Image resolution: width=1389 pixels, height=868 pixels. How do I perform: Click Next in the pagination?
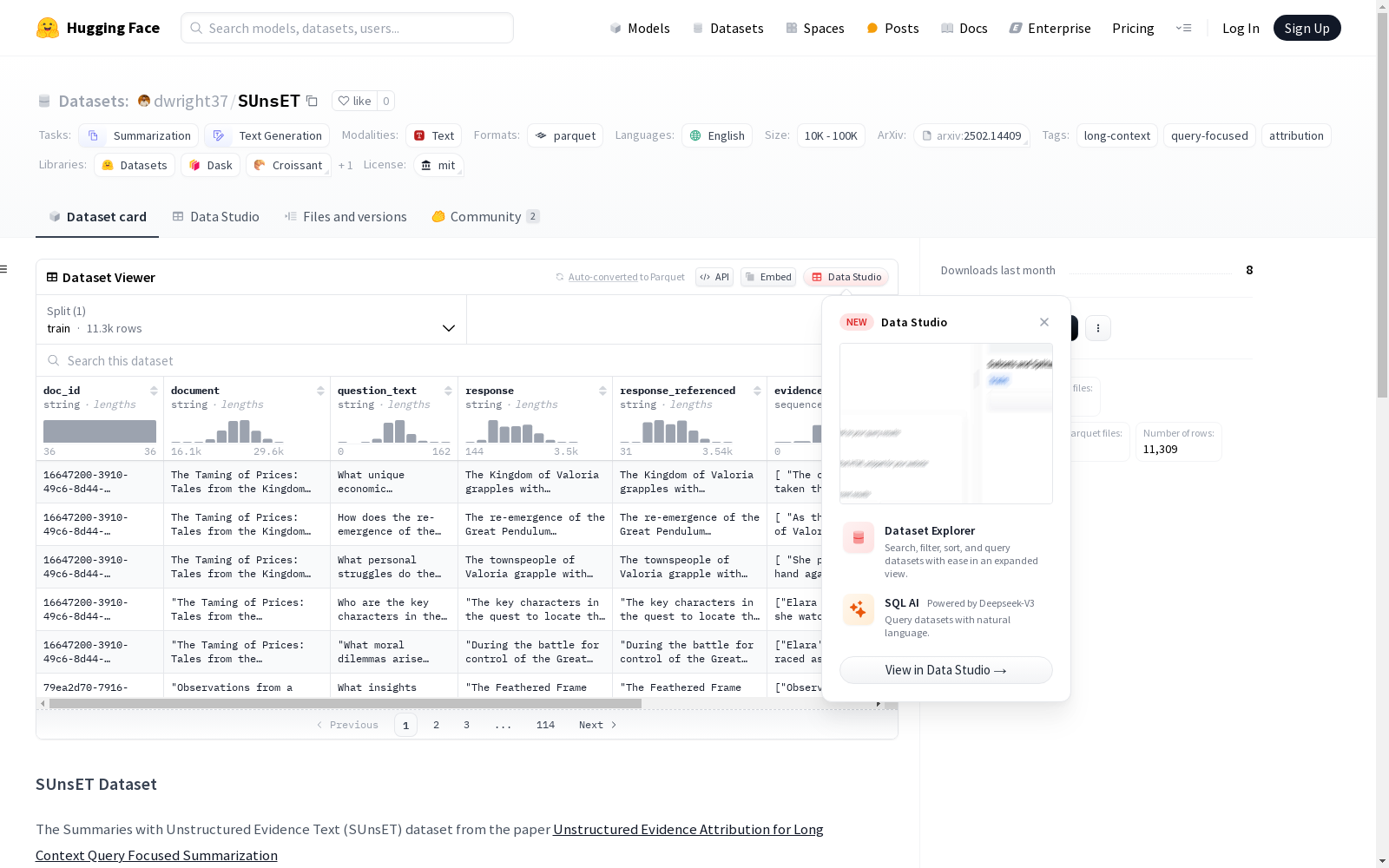598,725
